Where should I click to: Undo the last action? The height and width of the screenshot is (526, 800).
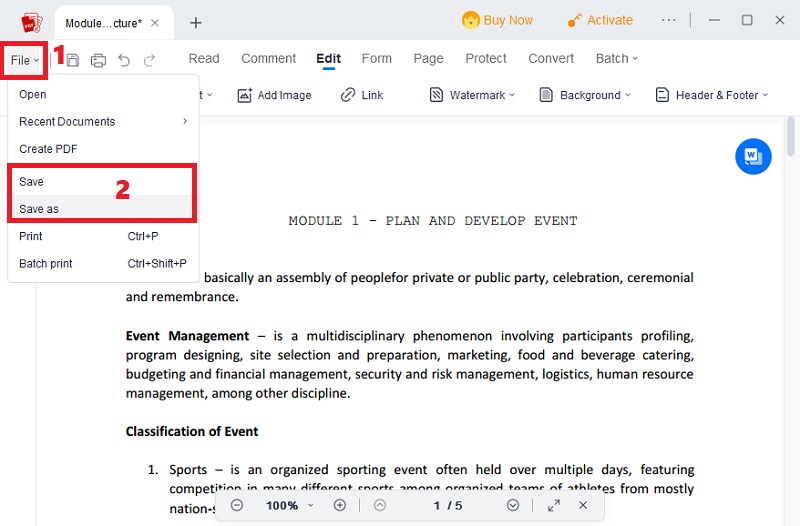point(124,60)
